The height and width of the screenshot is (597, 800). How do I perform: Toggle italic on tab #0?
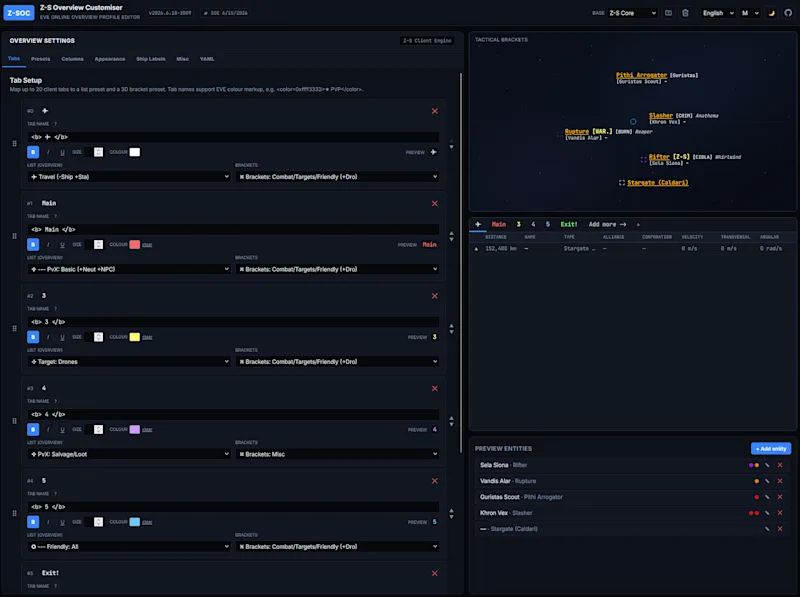pos(48,152)
